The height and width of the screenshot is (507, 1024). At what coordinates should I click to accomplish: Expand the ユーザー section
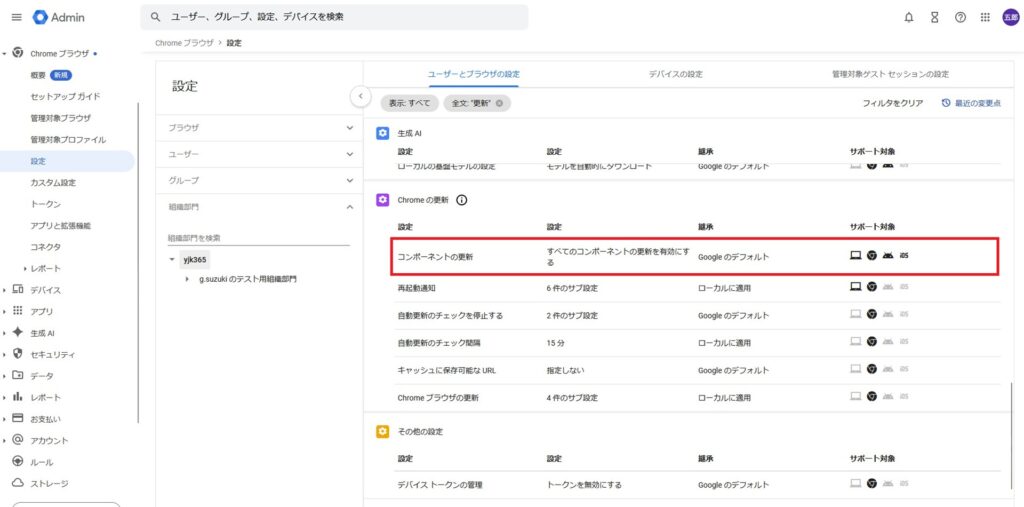349,154
